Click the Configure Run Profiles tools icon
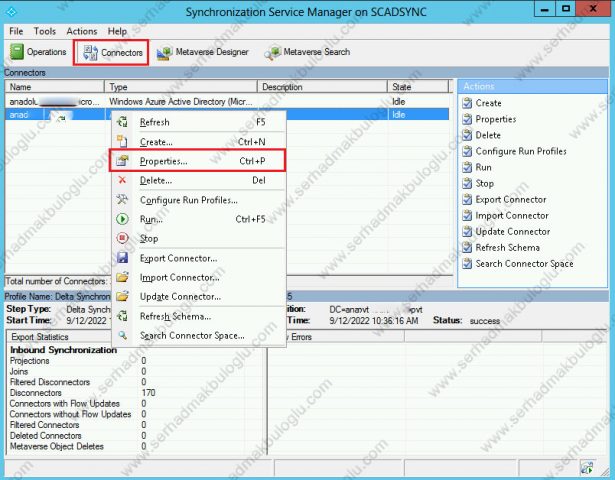Viewport: 615px width, 480px height. 122,199
